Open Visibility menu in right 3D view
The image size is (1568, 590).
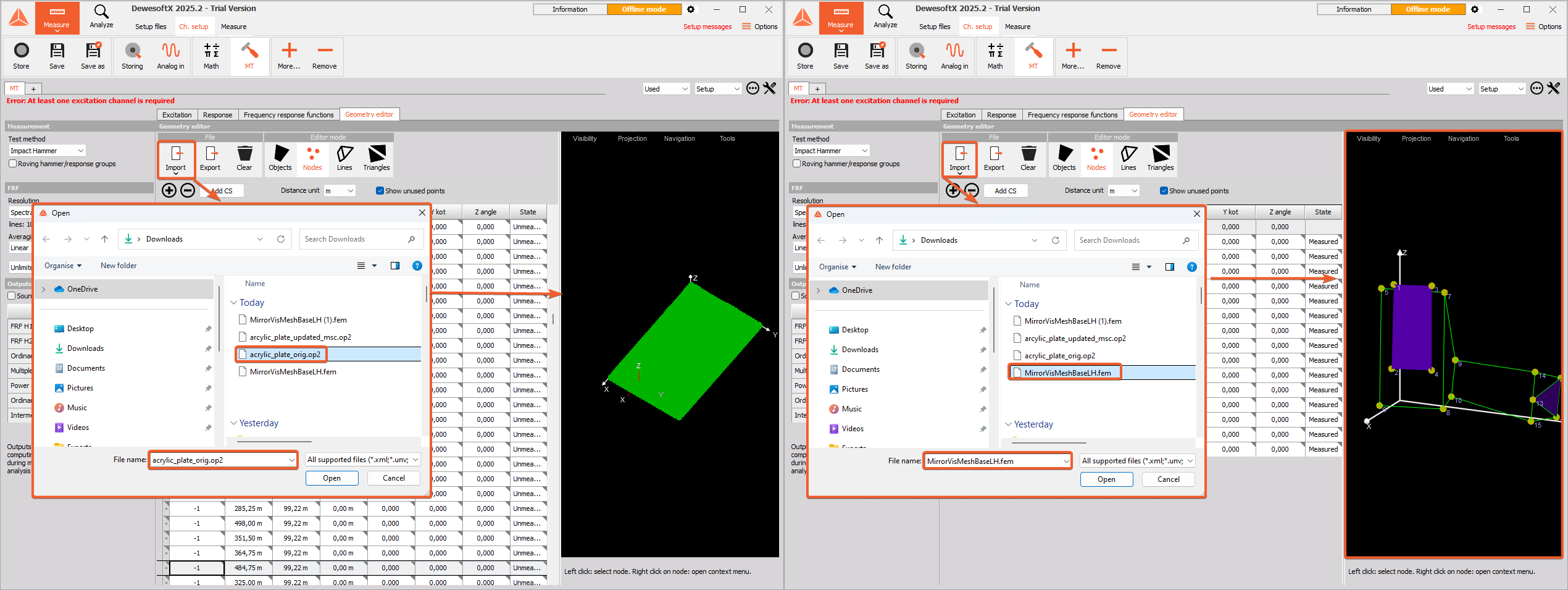[1369, 138]
